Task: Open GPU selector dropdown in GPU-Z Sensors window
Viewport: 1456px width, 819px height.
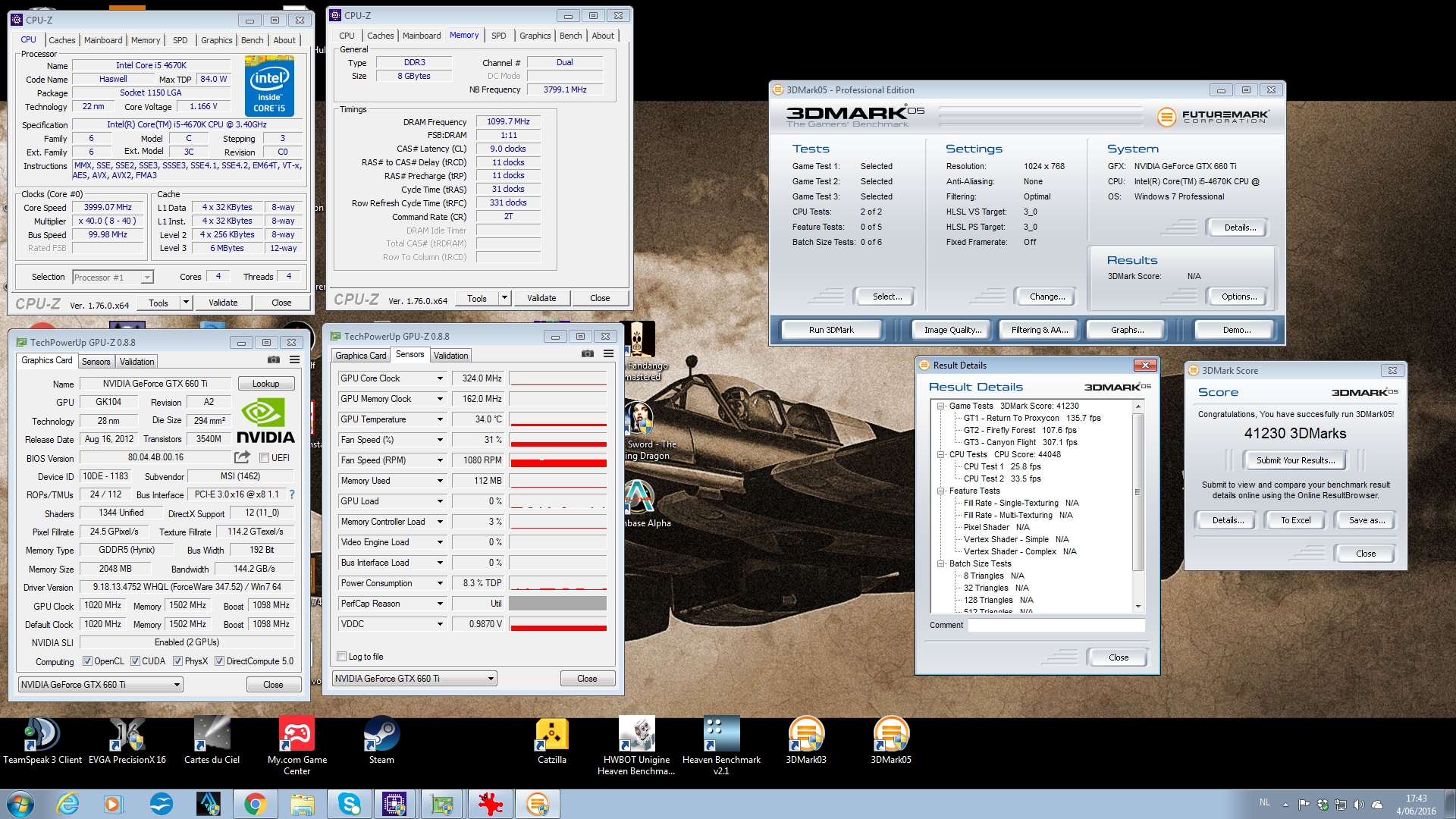Action: (x=415, y=679)
